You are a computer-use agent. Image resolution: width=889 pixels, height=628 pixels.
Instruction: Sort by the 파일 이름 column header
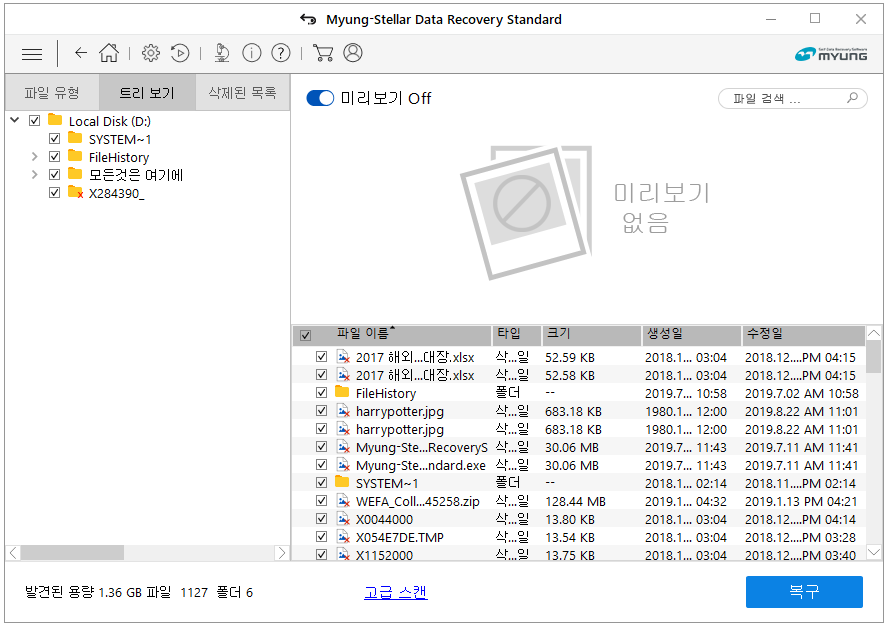pos(392,335)
